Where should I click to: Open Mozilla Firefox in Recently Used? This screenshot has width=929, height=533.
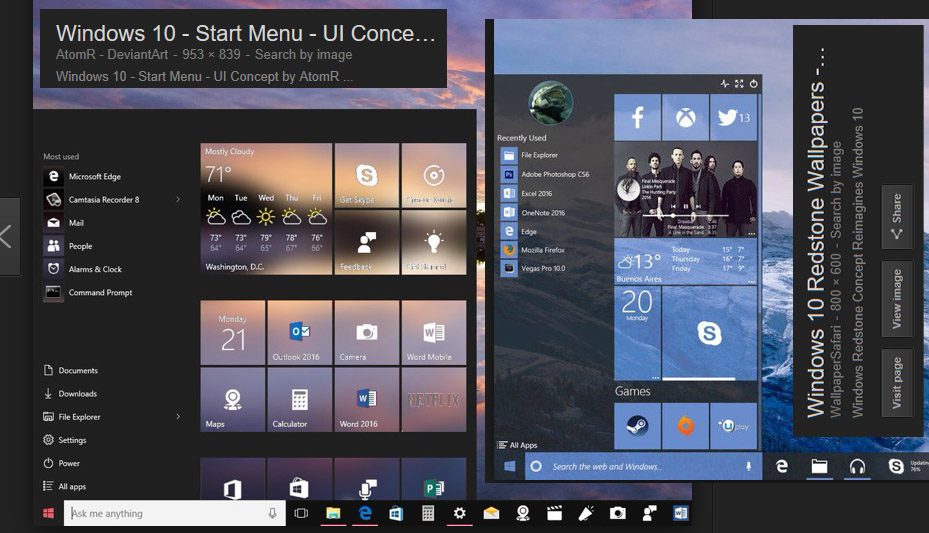[533, 250]
